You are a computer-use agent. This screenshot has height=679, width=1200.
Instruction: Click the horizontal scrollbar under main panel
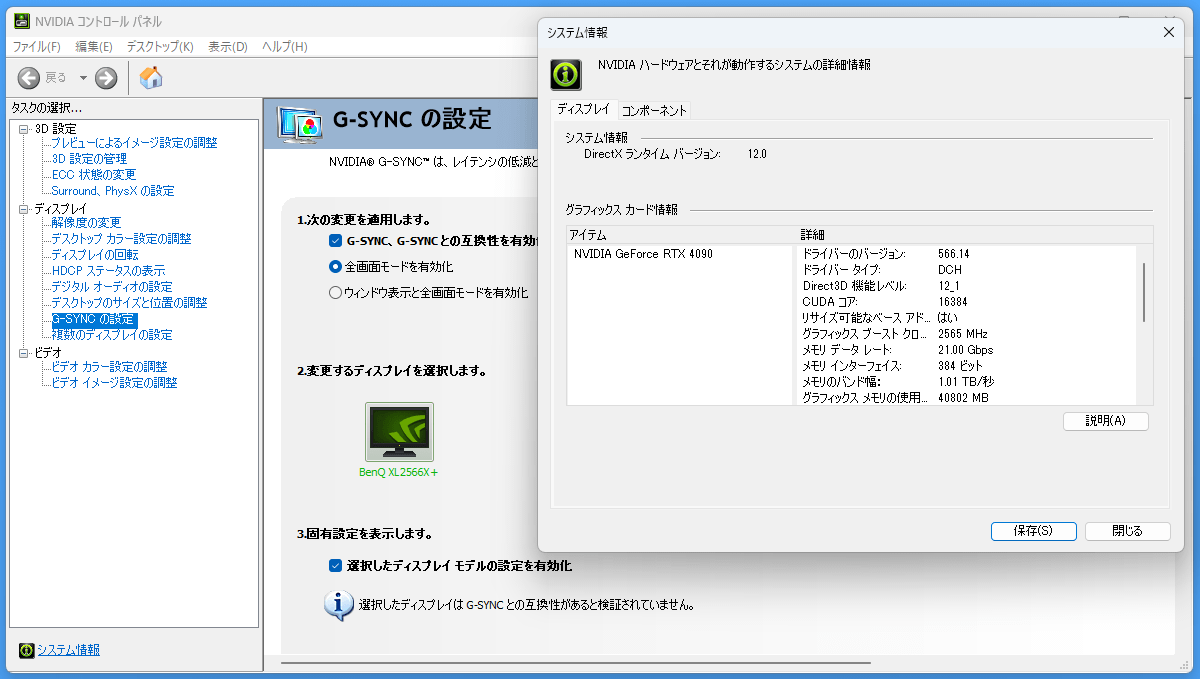[575, 662]
